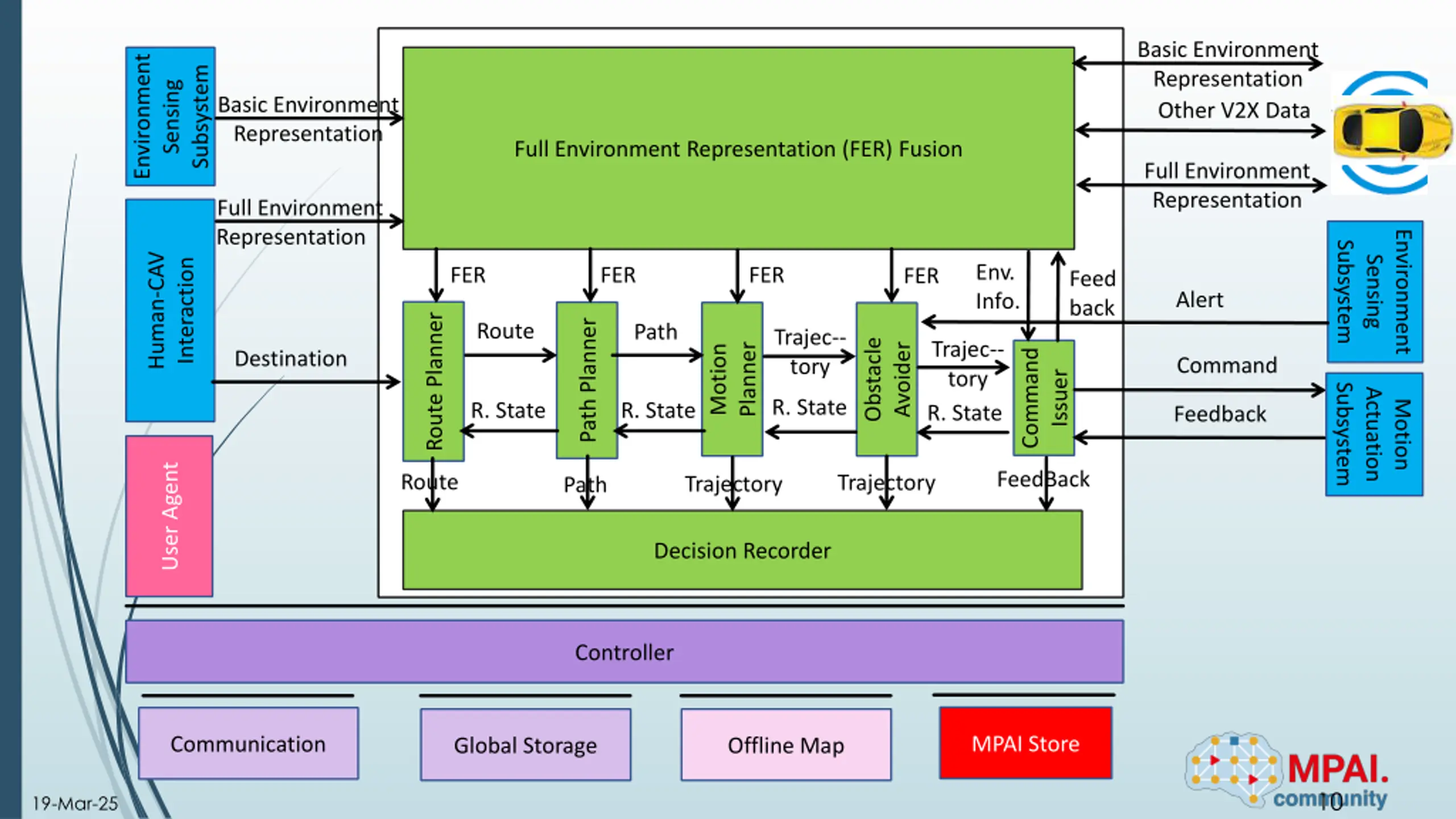Click the 'FeedBack' label below Command Issuer

click(x=1043, y=479)
